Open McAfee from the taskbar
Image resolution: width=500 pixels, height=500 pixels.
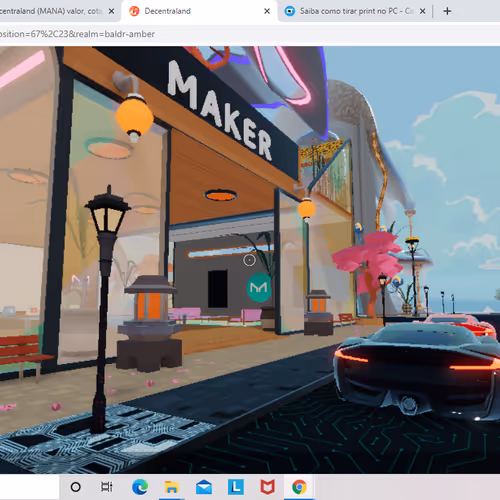[x=267, y=487]
